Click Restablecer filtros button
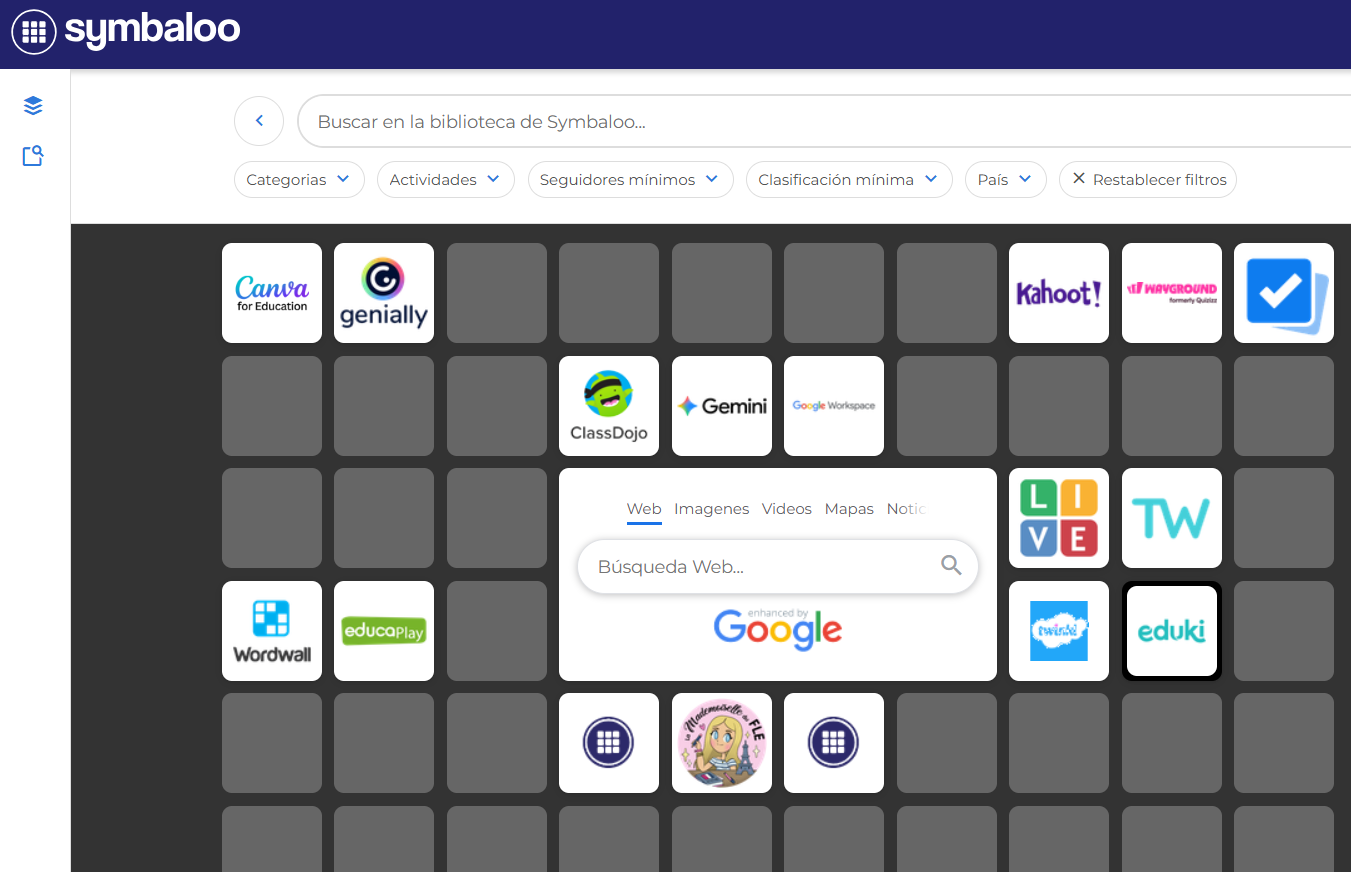Screen dimensions: 1351x872 point(1148,180)
